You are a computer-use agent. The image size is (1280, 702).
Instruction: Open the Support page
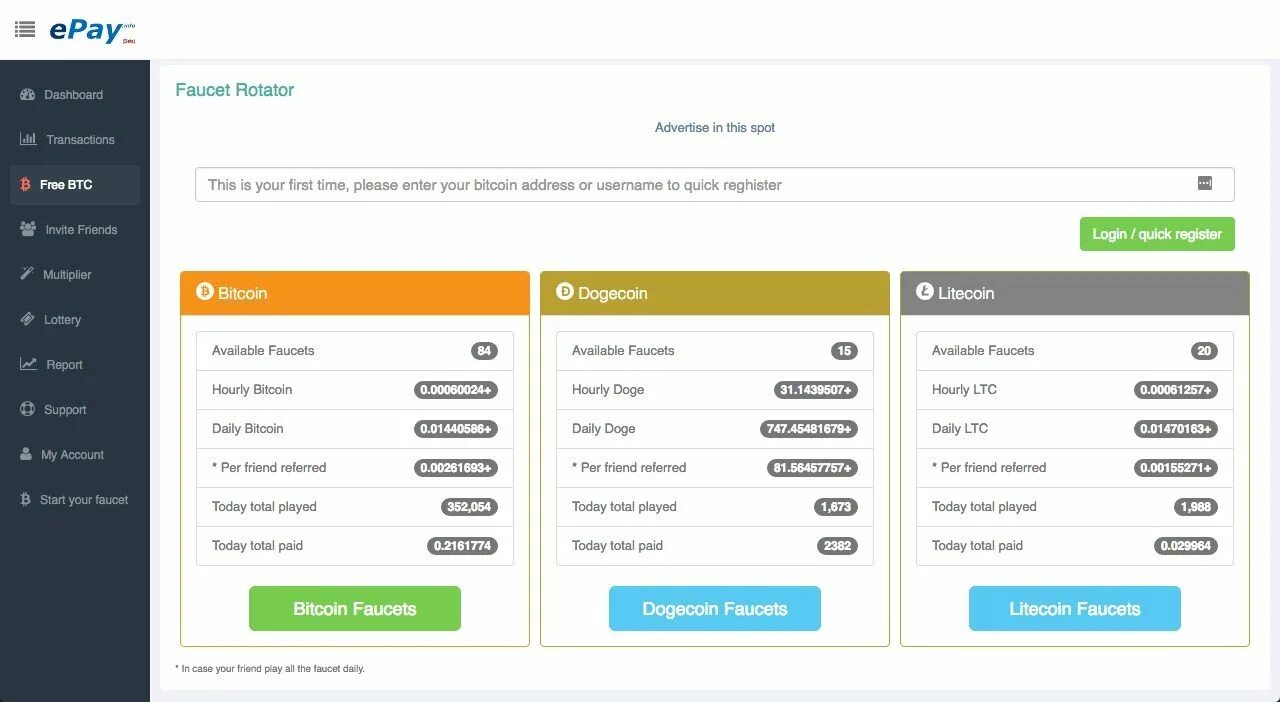(75, 410)
